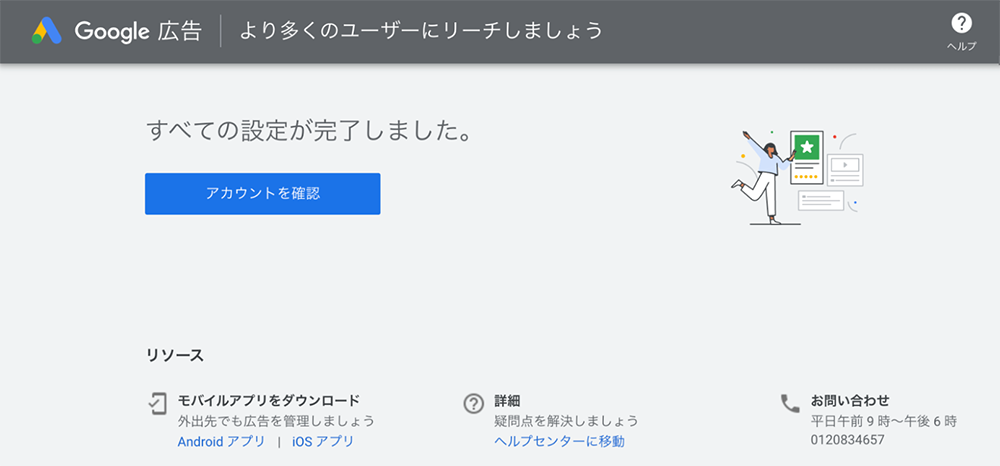This screenshot has height=466, width=1000.
Task: Open the help question mark icon
Action: tap(961, 24)
